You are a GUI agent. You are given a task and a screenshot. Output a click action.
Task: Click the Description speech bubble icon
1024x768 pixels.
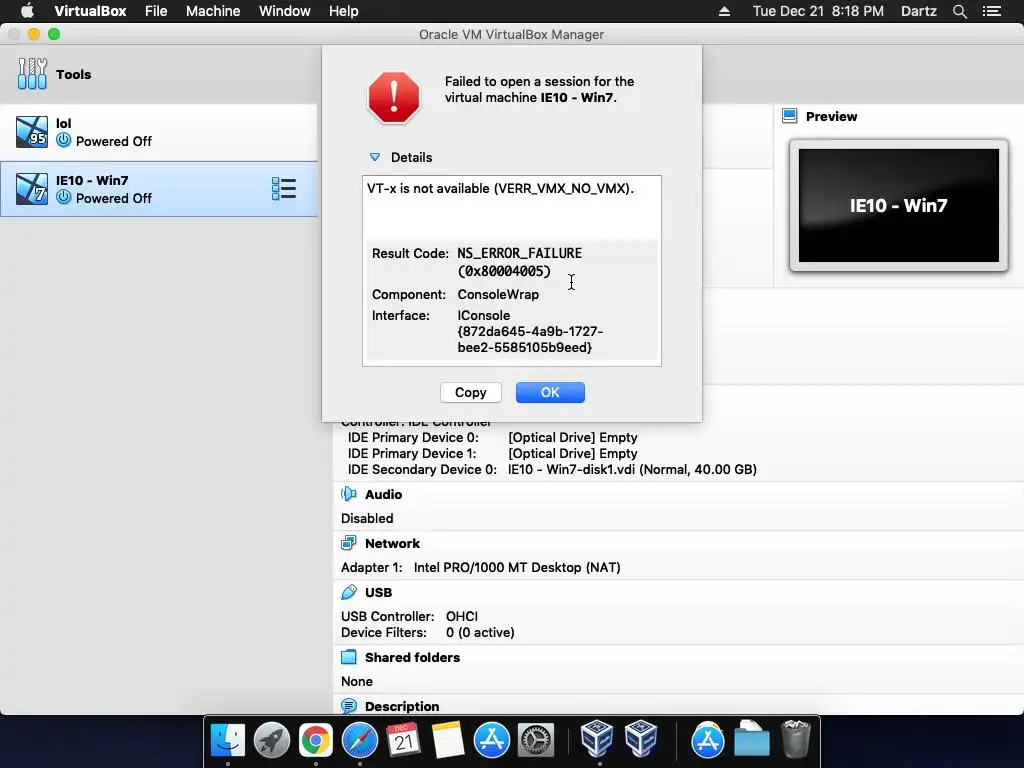point(349,706)
